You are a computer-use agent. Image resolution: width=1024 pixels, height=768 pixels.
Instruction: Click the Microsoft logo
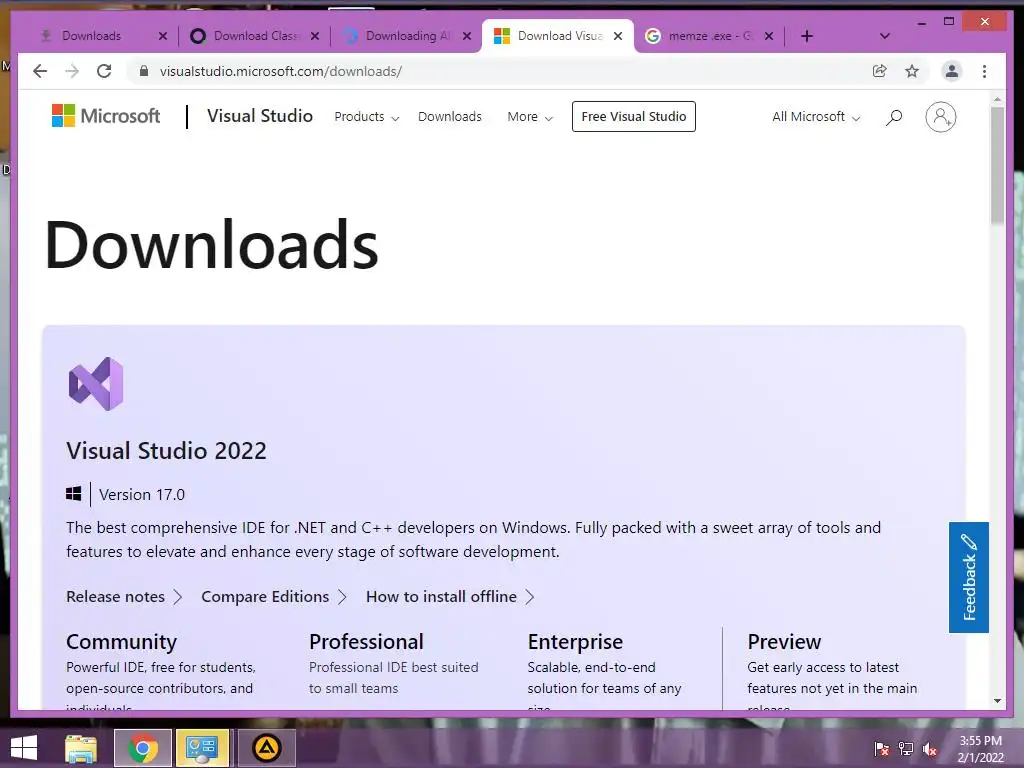pyautogui.click(x=106, y=116)
